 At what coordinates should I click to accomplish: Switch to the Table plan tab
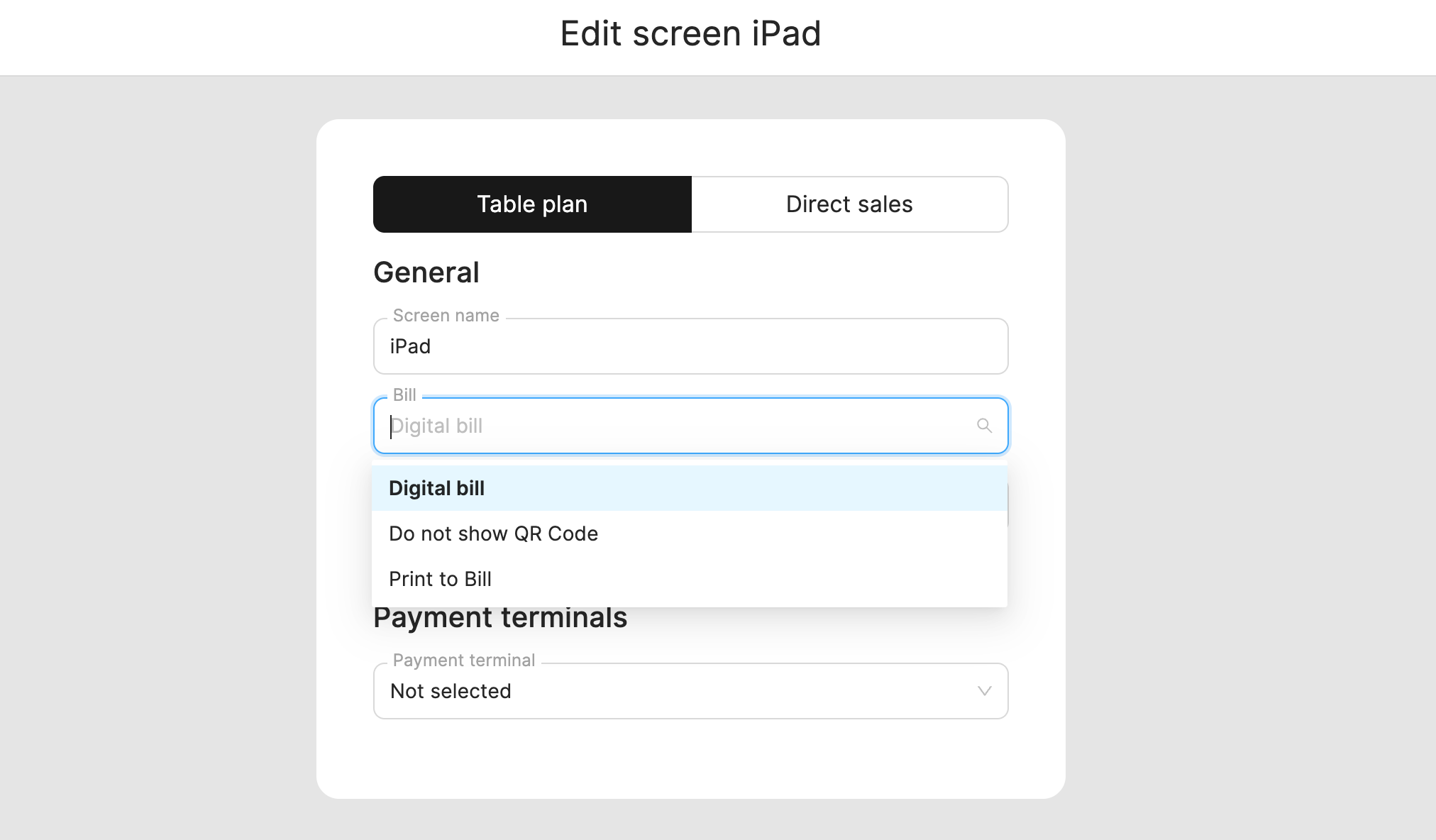[x=532, y=204]
